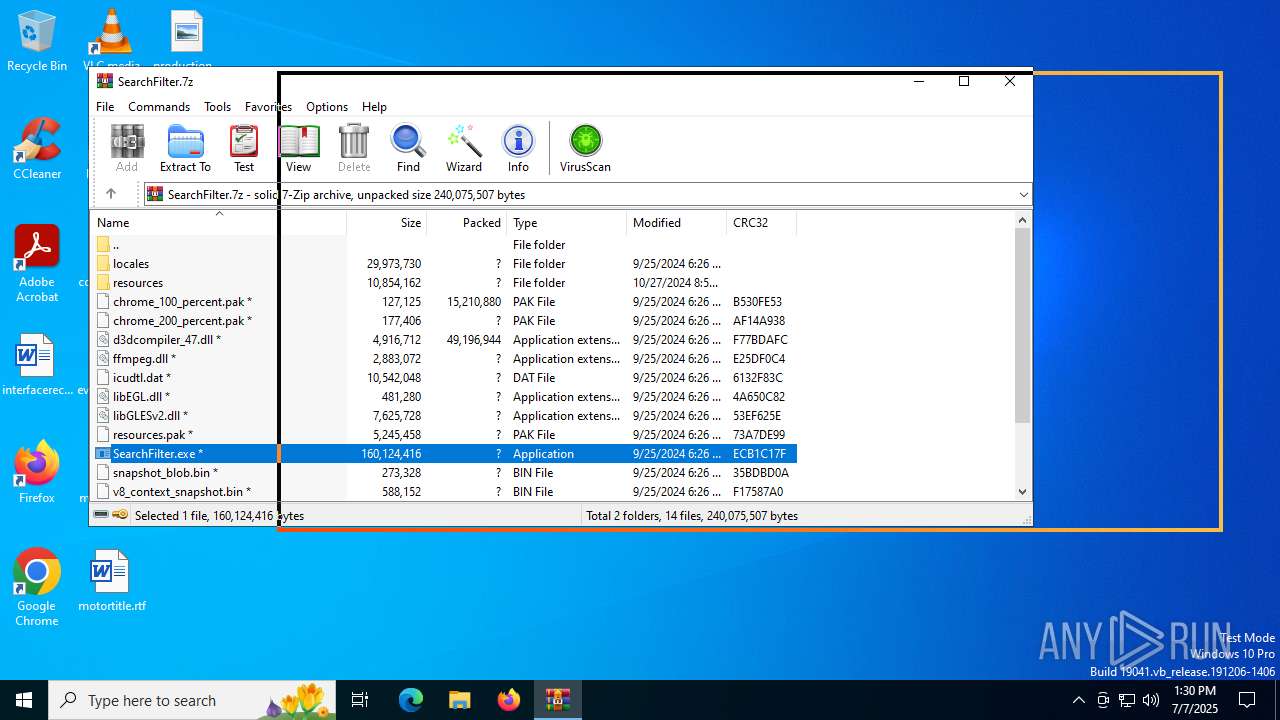The width and height of the screenshot is (1280, 720).
Task: Select libEGL.dll file
Action: point(444,397)
